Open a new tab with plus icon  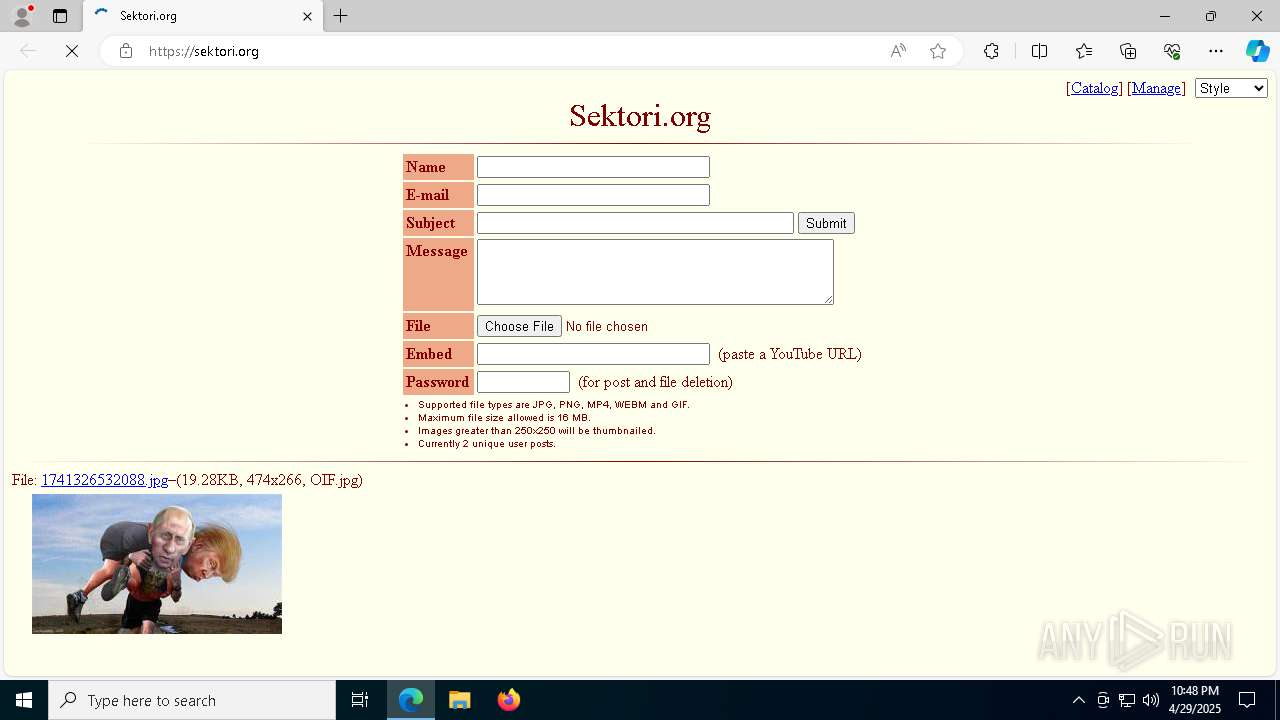(x=341, y=16)
